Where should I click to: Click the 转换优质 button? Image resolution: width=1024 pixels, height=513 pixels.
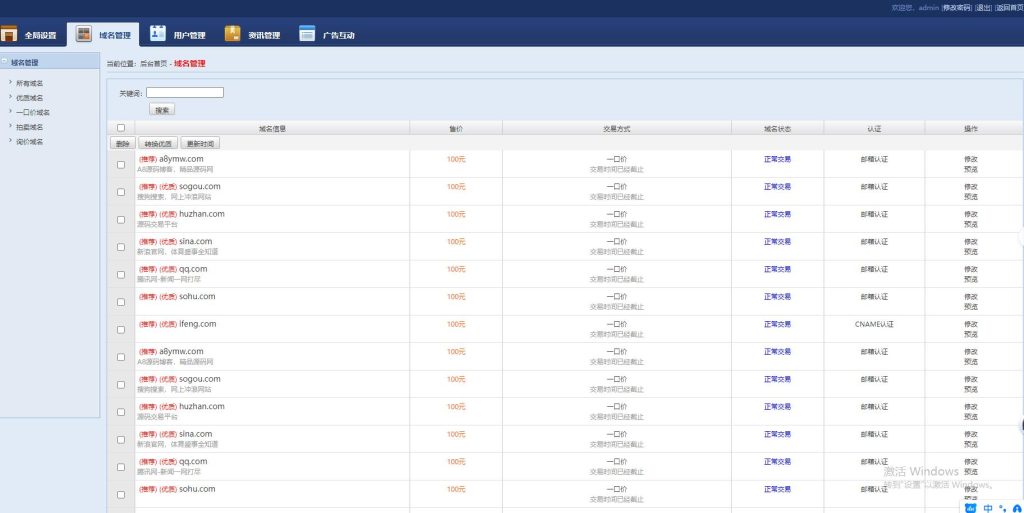158,144
